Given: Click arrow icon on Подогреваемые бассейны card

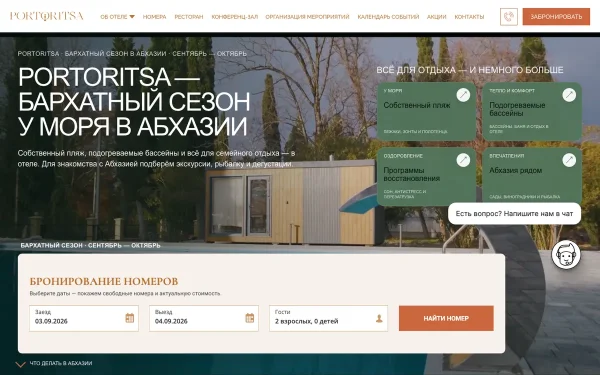Looking at the screenshot, I should coord(569,95).
